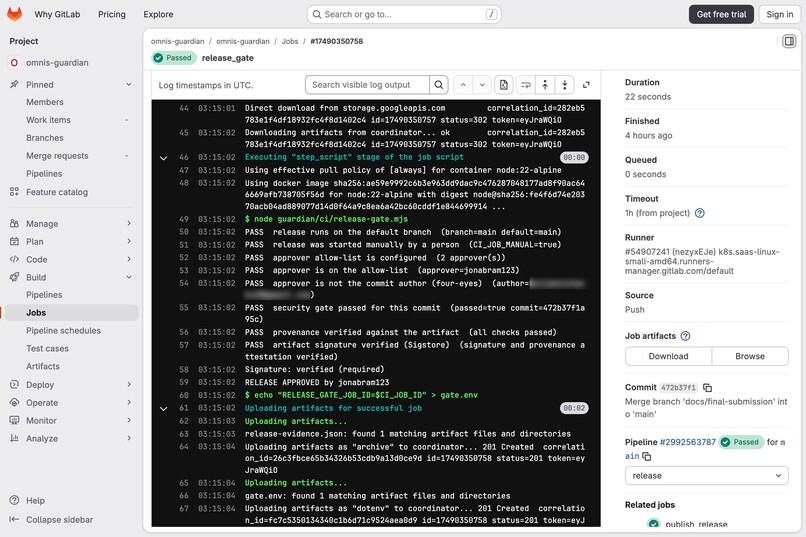
Task: Browse the job artifacts
Action: 749,356
